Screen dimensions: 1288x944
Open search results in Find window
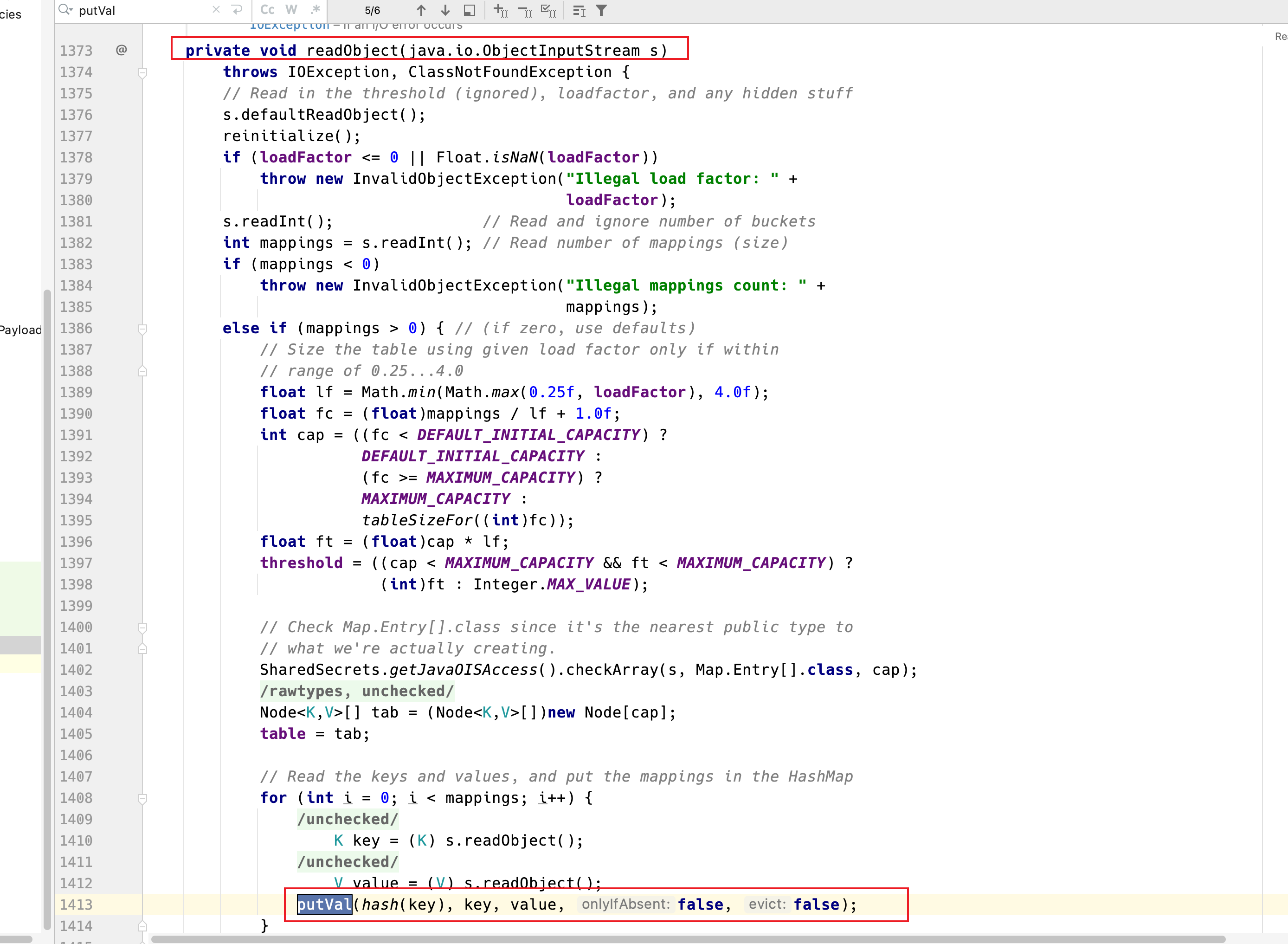(470, 10)
